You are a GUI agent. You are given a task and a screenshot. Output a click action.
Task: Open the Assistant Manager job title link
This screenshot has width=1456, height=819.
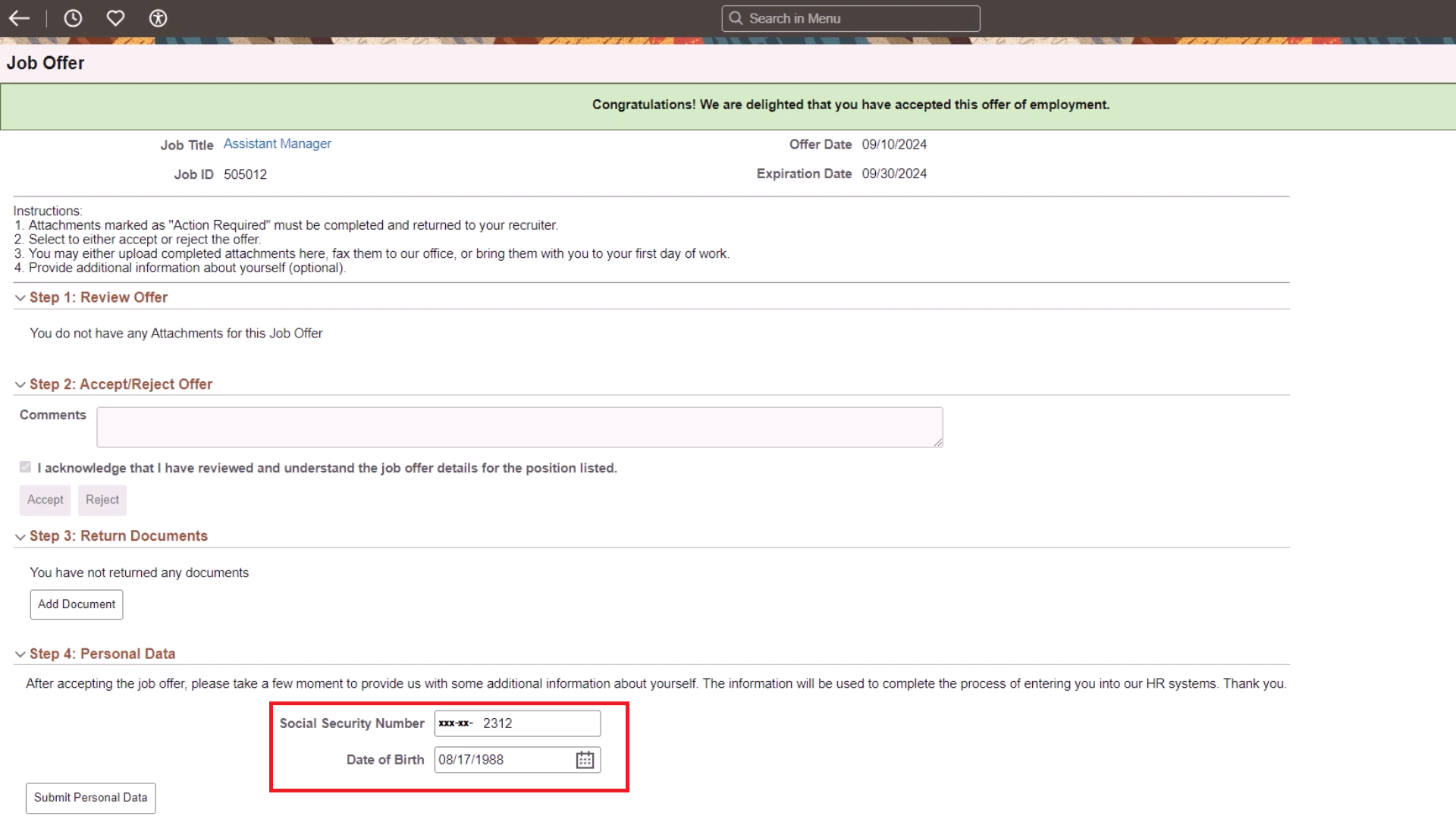pyautogui.click(x=276, y=143)
